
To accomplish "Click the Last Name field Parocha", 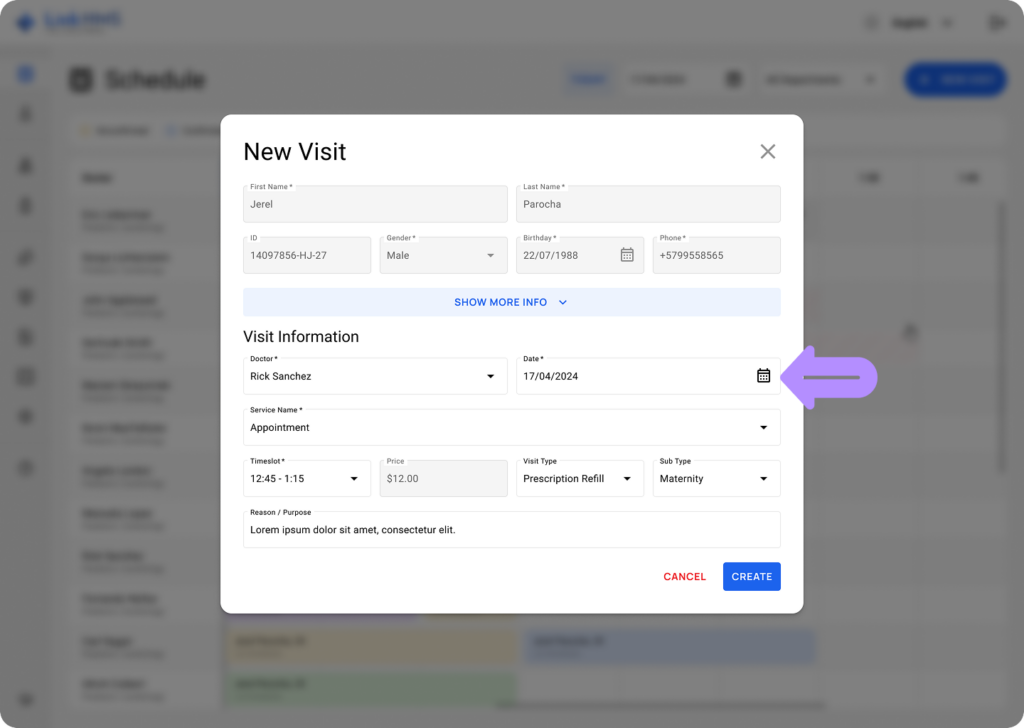I will pos(648,204).
